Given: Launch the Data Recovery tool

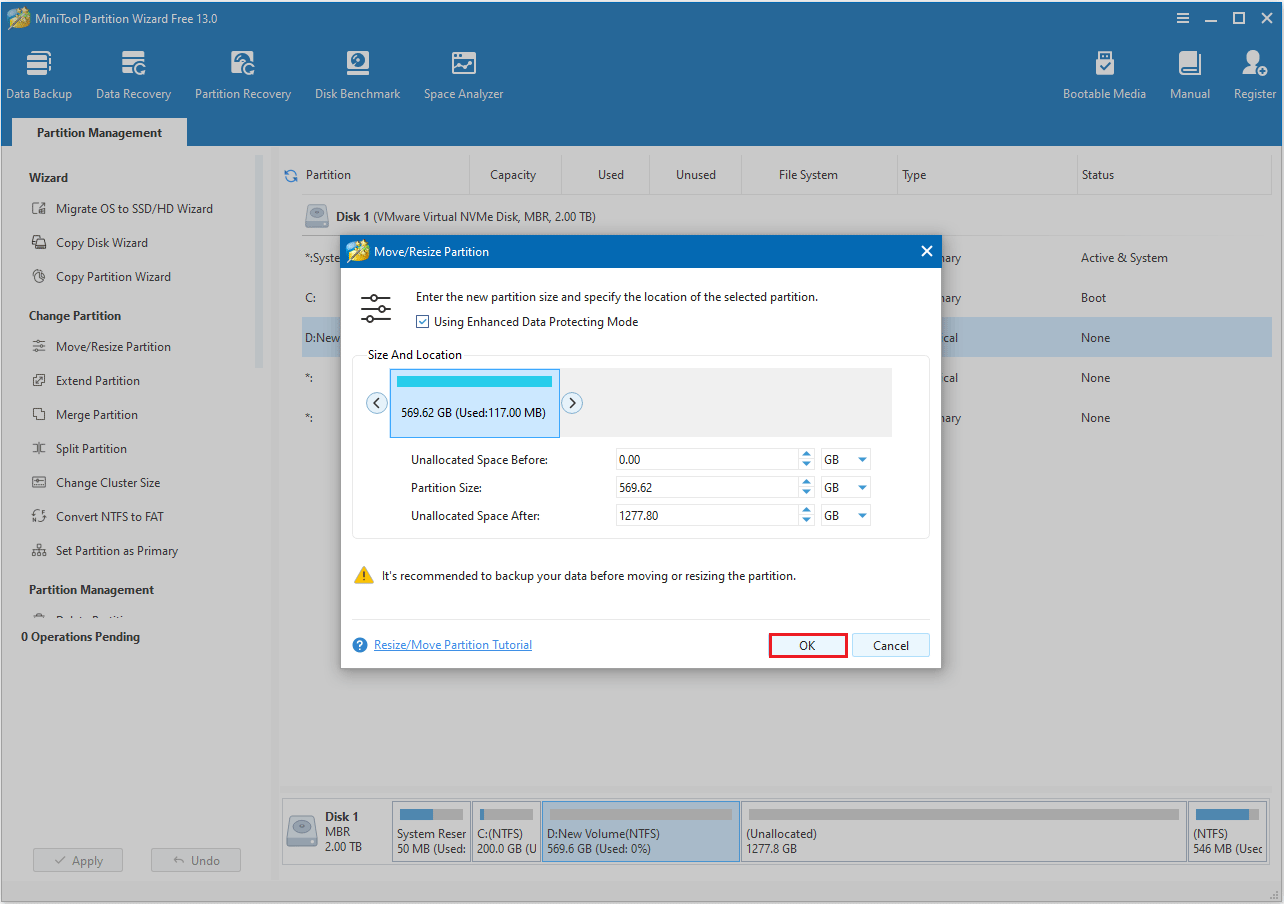Looking at the screenshot, I should [x=133, y=75].
